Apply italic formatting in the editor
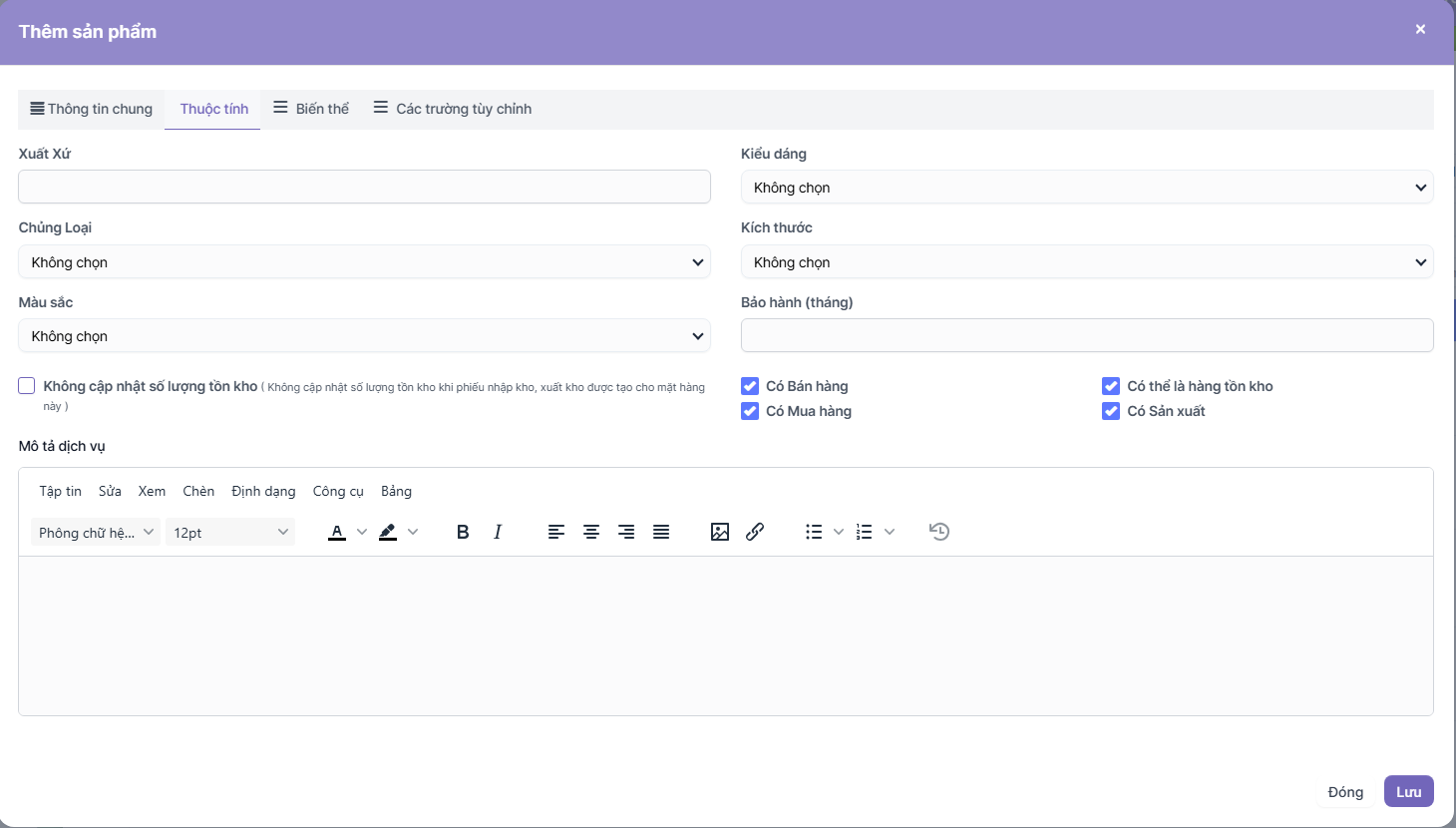The height and width of the screenshot is (828, 1456). click(x=498, y=532)
